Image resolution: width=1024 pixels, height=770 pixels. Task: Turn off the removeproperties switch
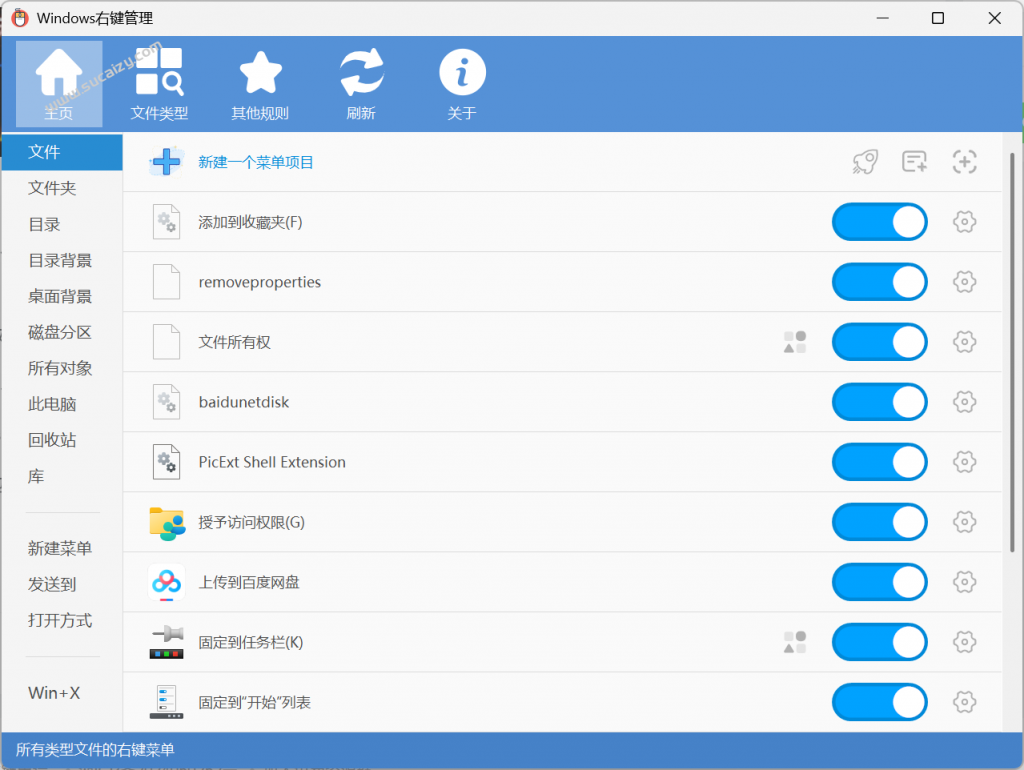pyautogui.click(x=880, y=282)
